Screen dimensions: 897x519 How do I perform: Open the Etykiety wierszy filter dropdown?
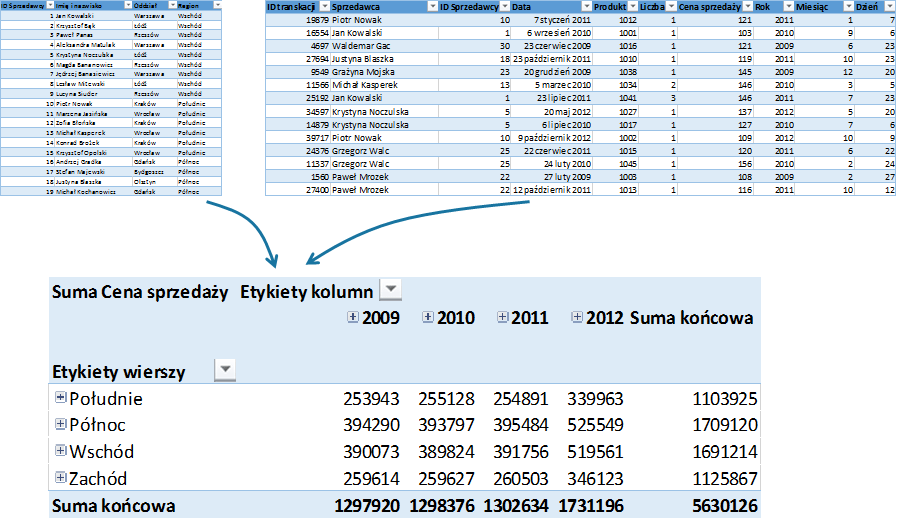[x=226, y=370]
